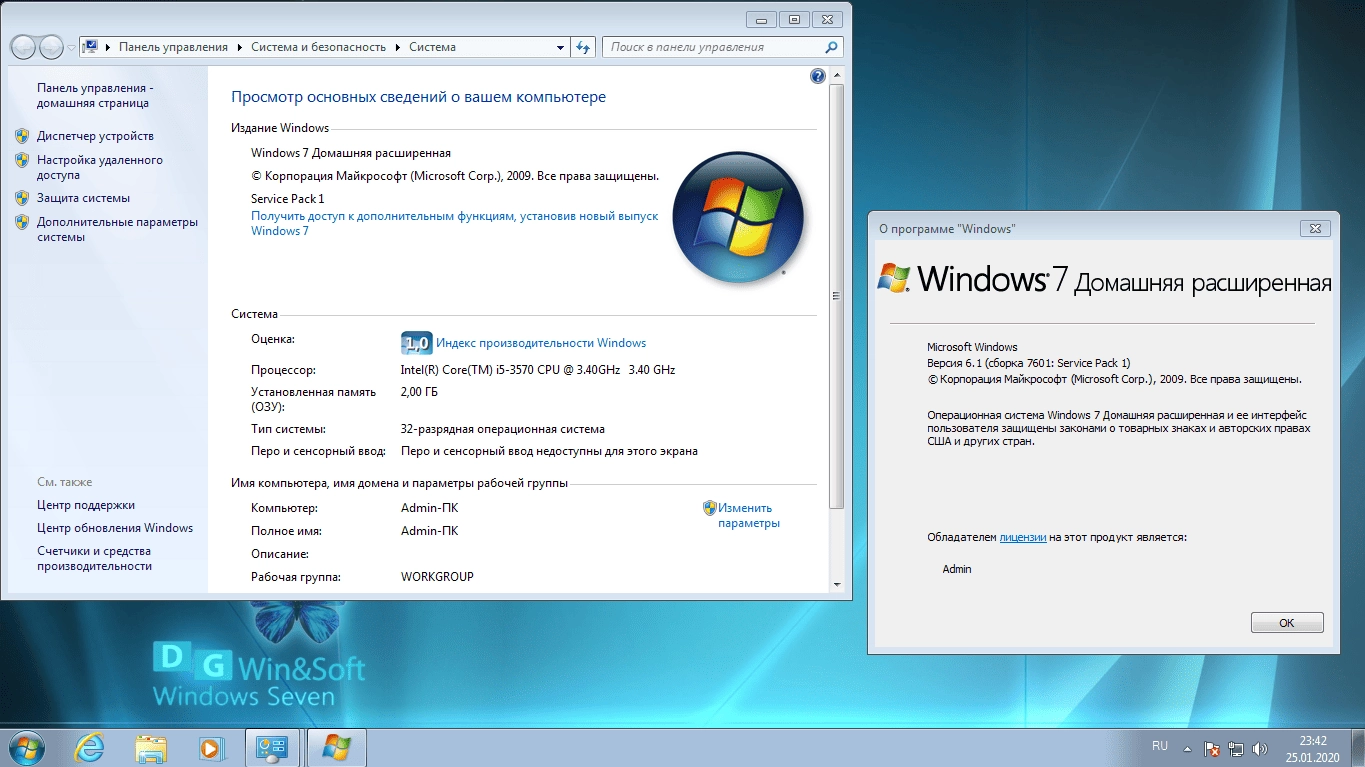Click the Forward navigation arrow
The height and width of the screenshot is (767, 1365).
click(51, 47)
